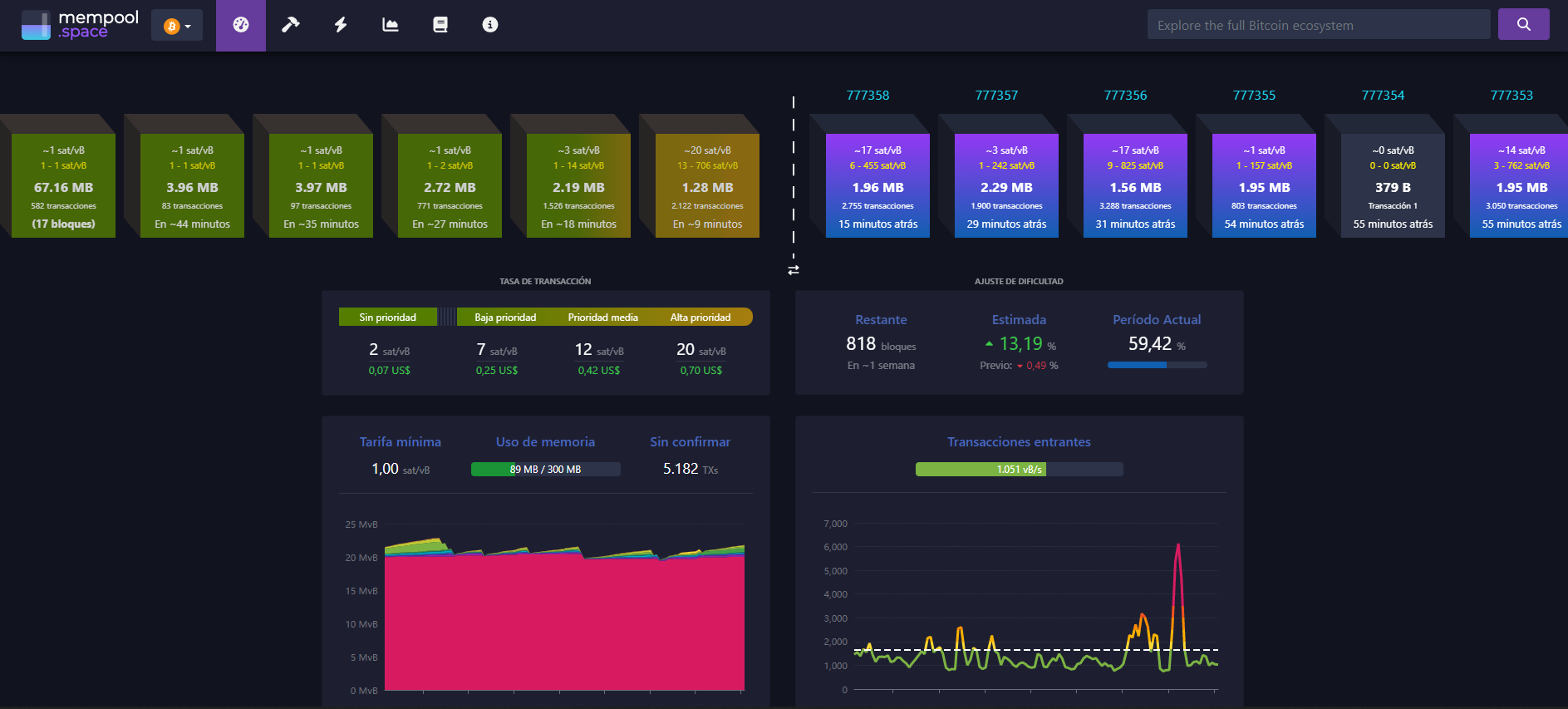Click the Alta prioridad fee segment
1568x709 pixels.
coord(700,318)
